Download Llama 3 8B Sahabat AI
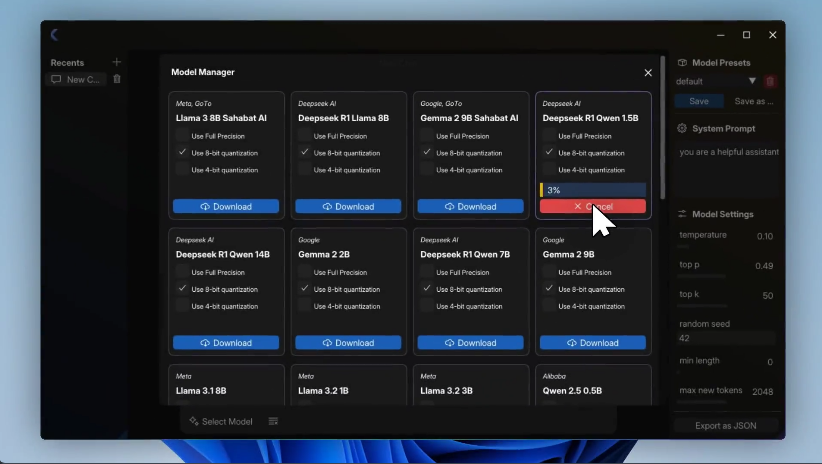The image size is (822, 464). (x=226, y=207)
